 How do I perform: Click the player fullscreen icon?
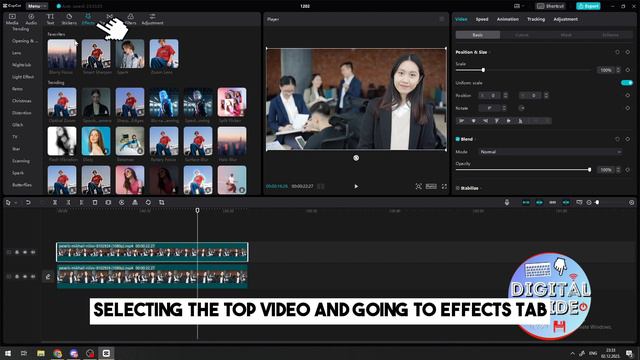pos(444,187)
